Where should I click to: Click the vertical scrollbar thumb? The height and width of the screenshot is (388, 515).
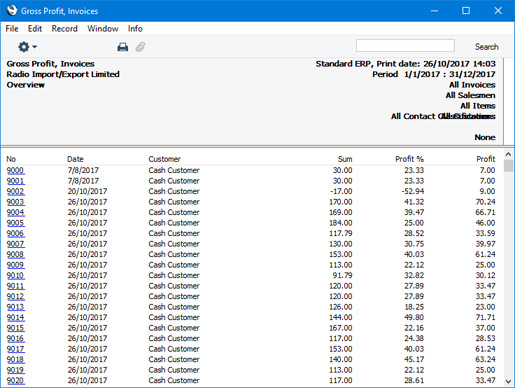click(508, 166)
